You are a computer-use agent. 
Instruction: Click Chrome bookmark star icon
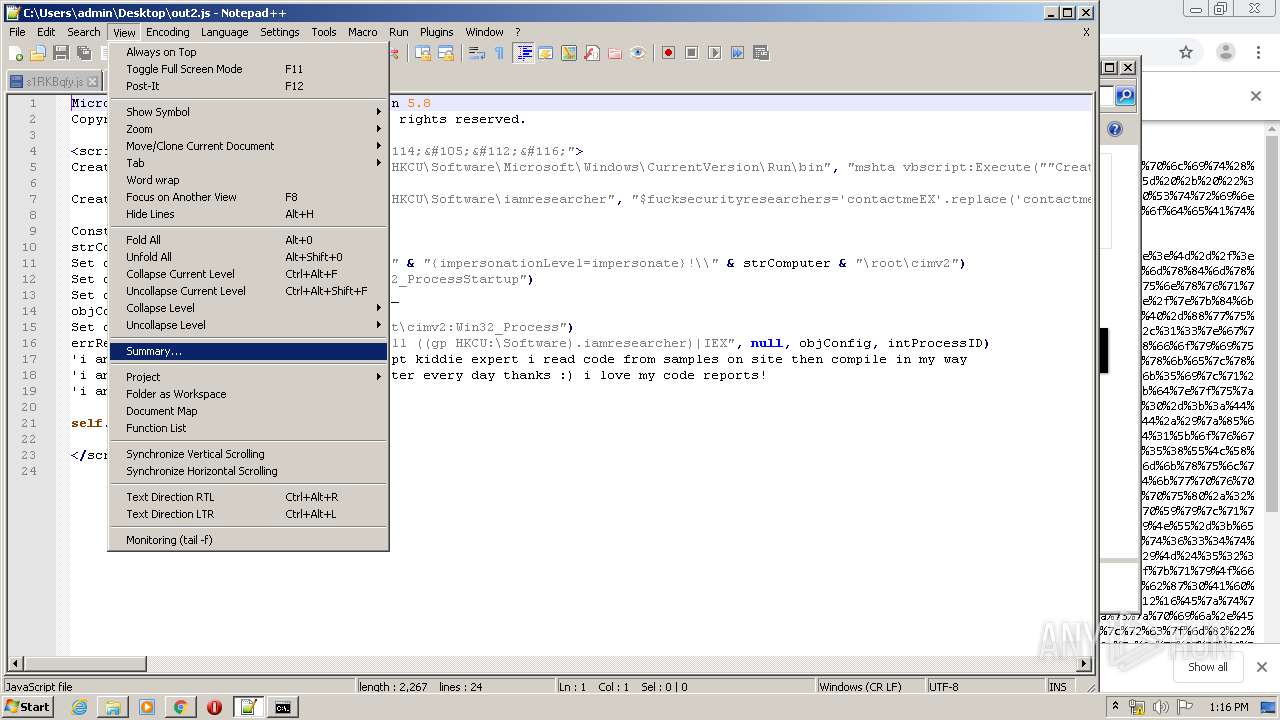pos(1186,53)
